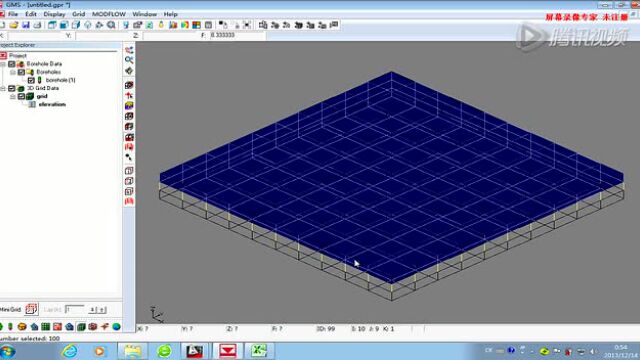Click the F value field showing 8.333333
The height and width of the screenshot is (360, 640).
[x=237, y=36]
